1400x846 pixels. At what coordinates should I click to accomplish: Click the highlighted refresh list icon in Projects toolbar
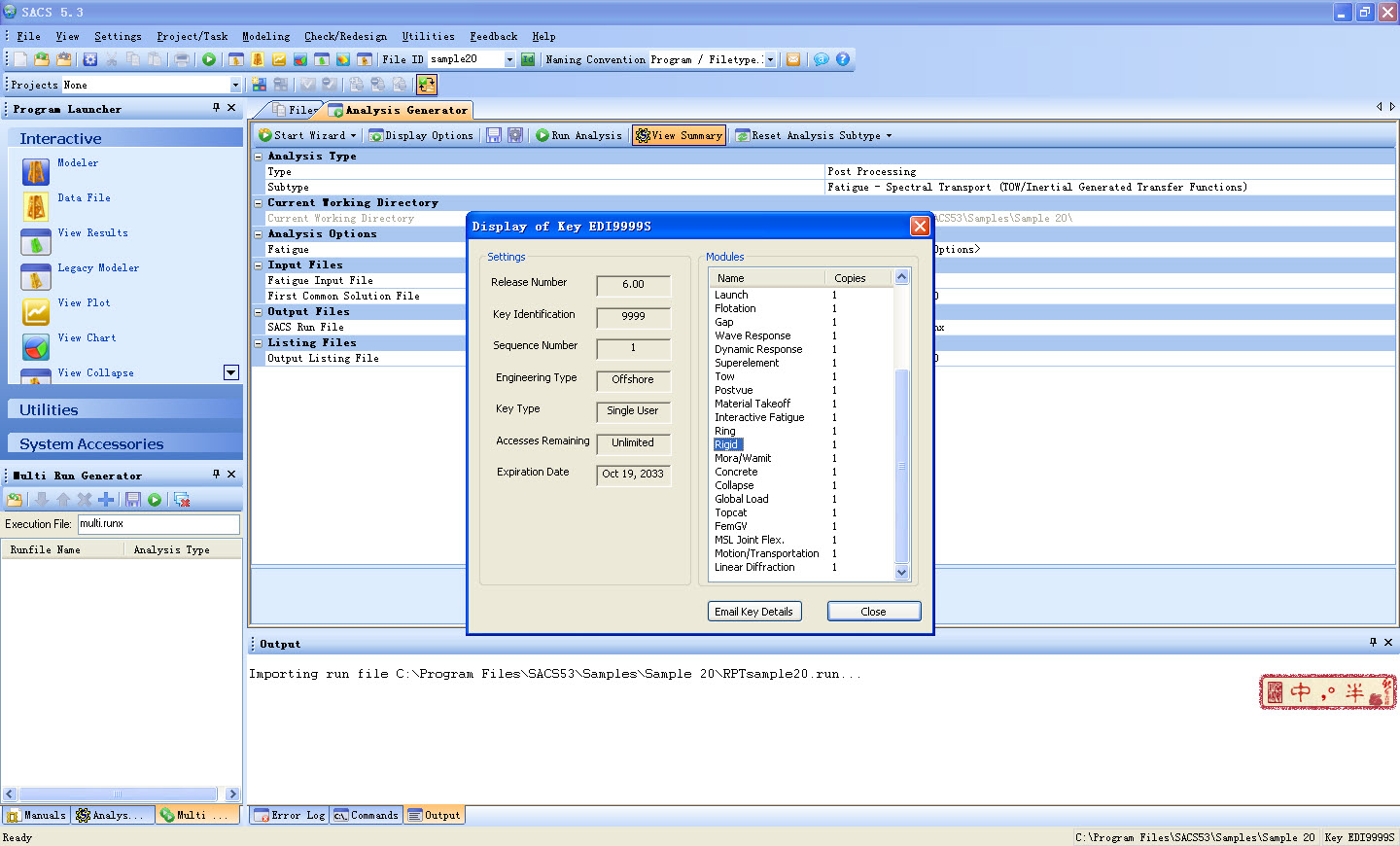(427, 85)
